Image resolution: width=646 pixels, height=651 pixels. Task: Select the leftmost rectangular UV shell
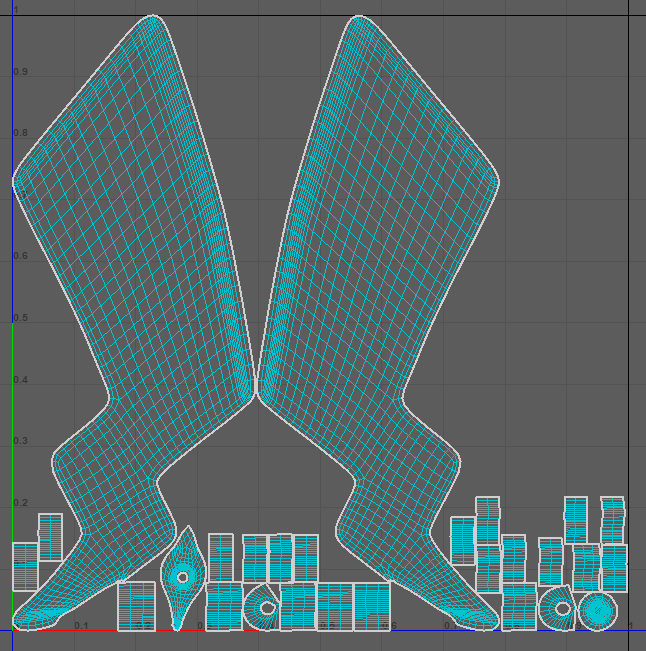click(25, 566)
